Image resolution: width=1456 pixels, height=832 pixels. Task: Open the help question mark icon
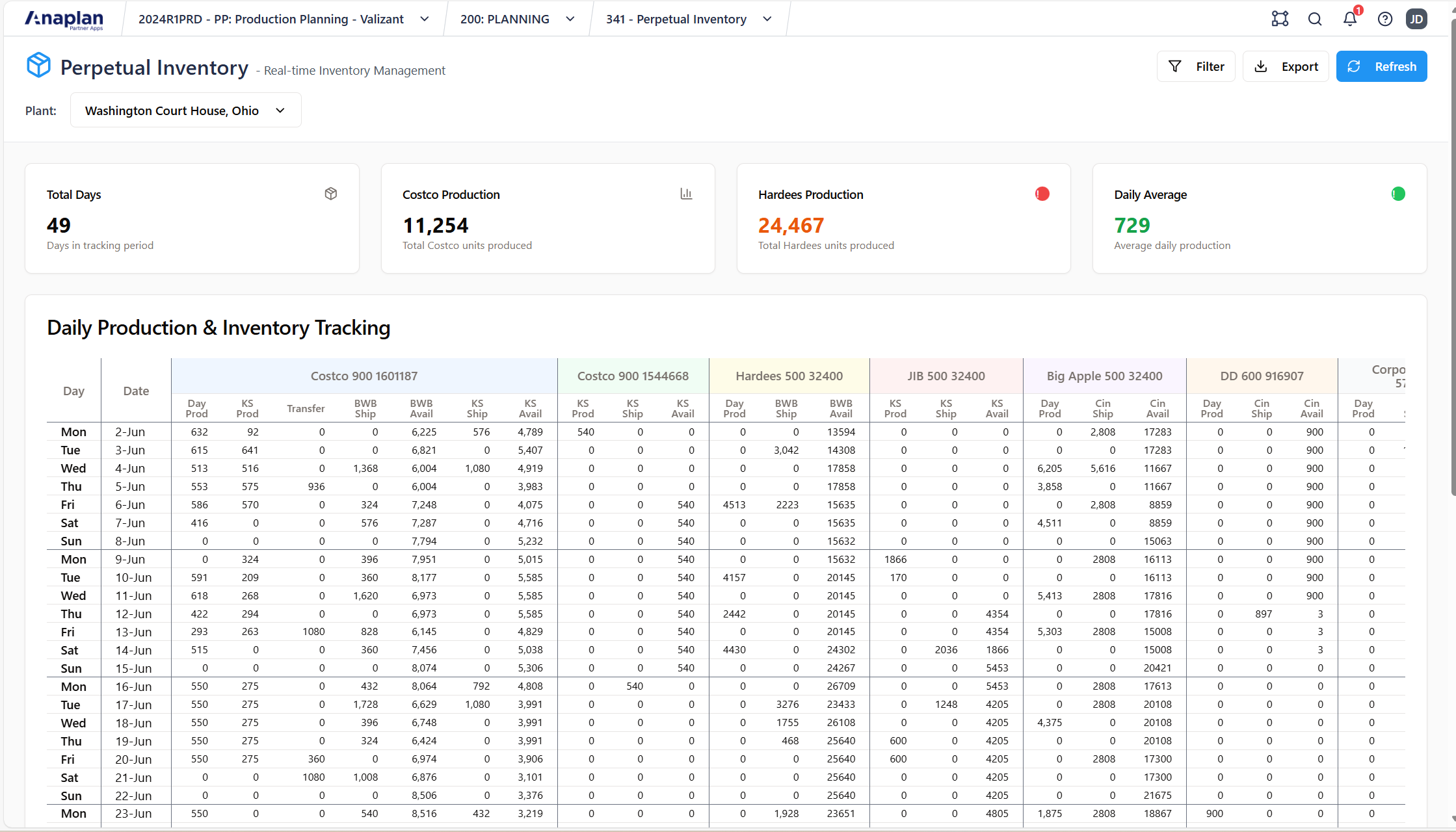(x=1385, y=19)
